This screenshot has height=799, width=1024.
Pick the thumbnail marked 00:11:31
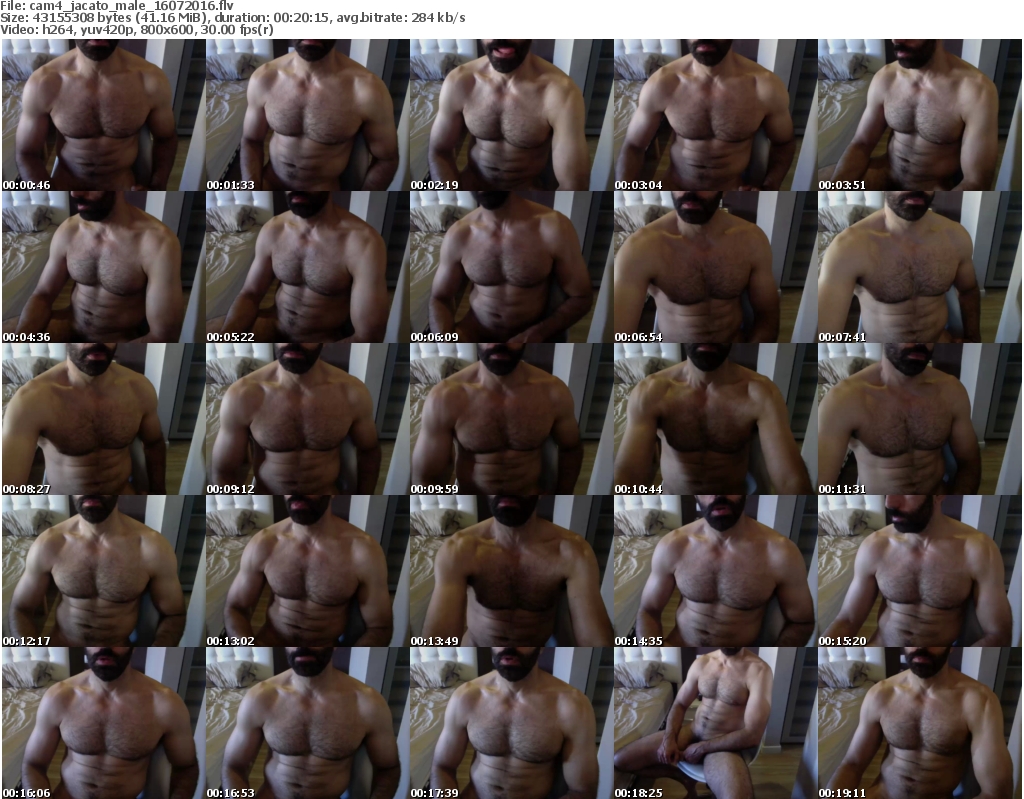[920, 419]
